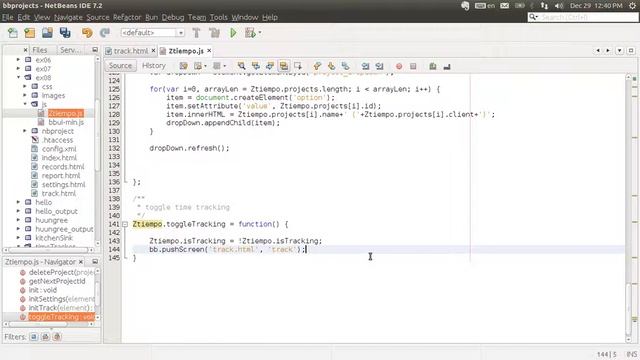
Task: Click the Debug Project icon
Action: pyautogui.click(x=250, y=33)
